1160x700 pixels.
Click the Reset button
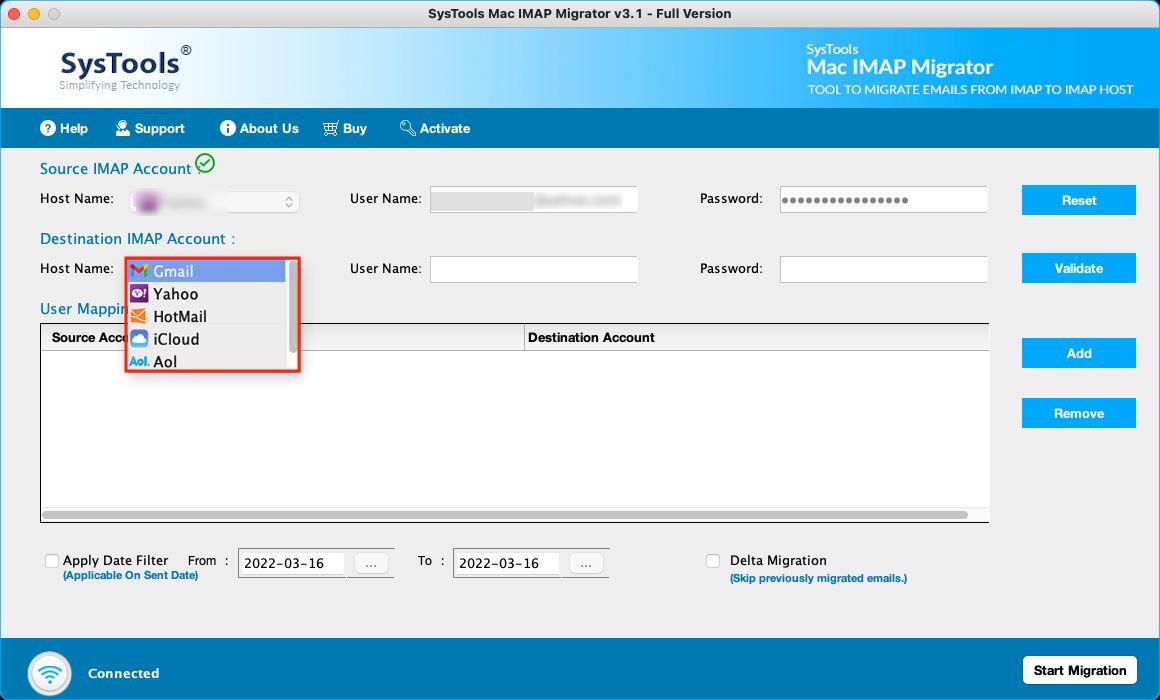pos(1079,200)
